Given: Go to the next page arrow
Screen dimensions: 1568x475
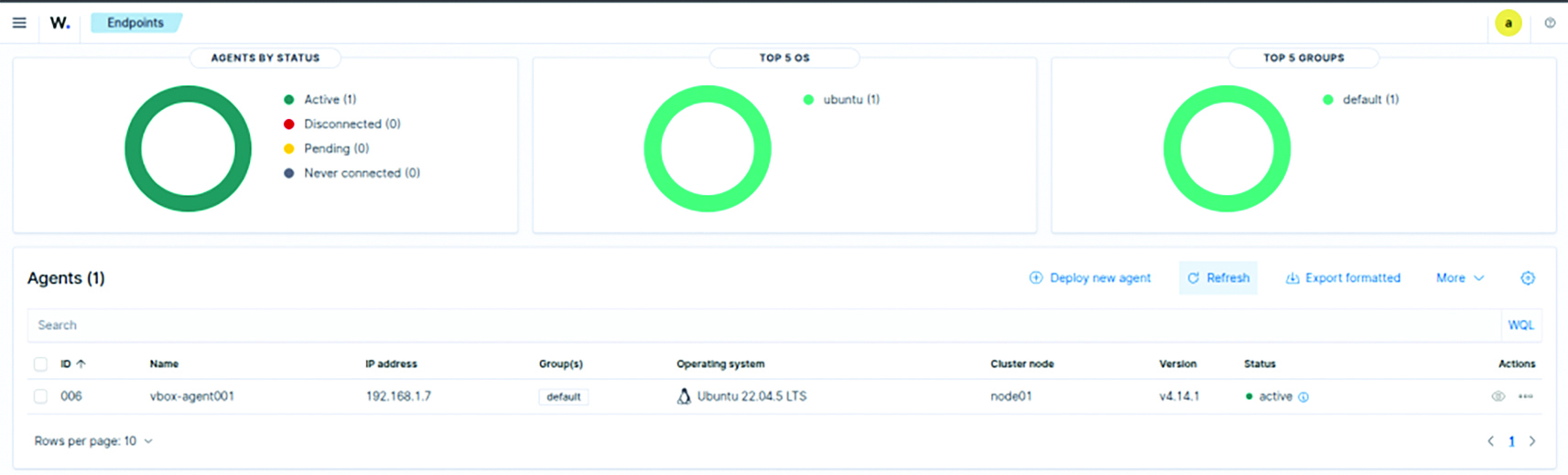Looking at the screenshot, I should coord(1532,441).
